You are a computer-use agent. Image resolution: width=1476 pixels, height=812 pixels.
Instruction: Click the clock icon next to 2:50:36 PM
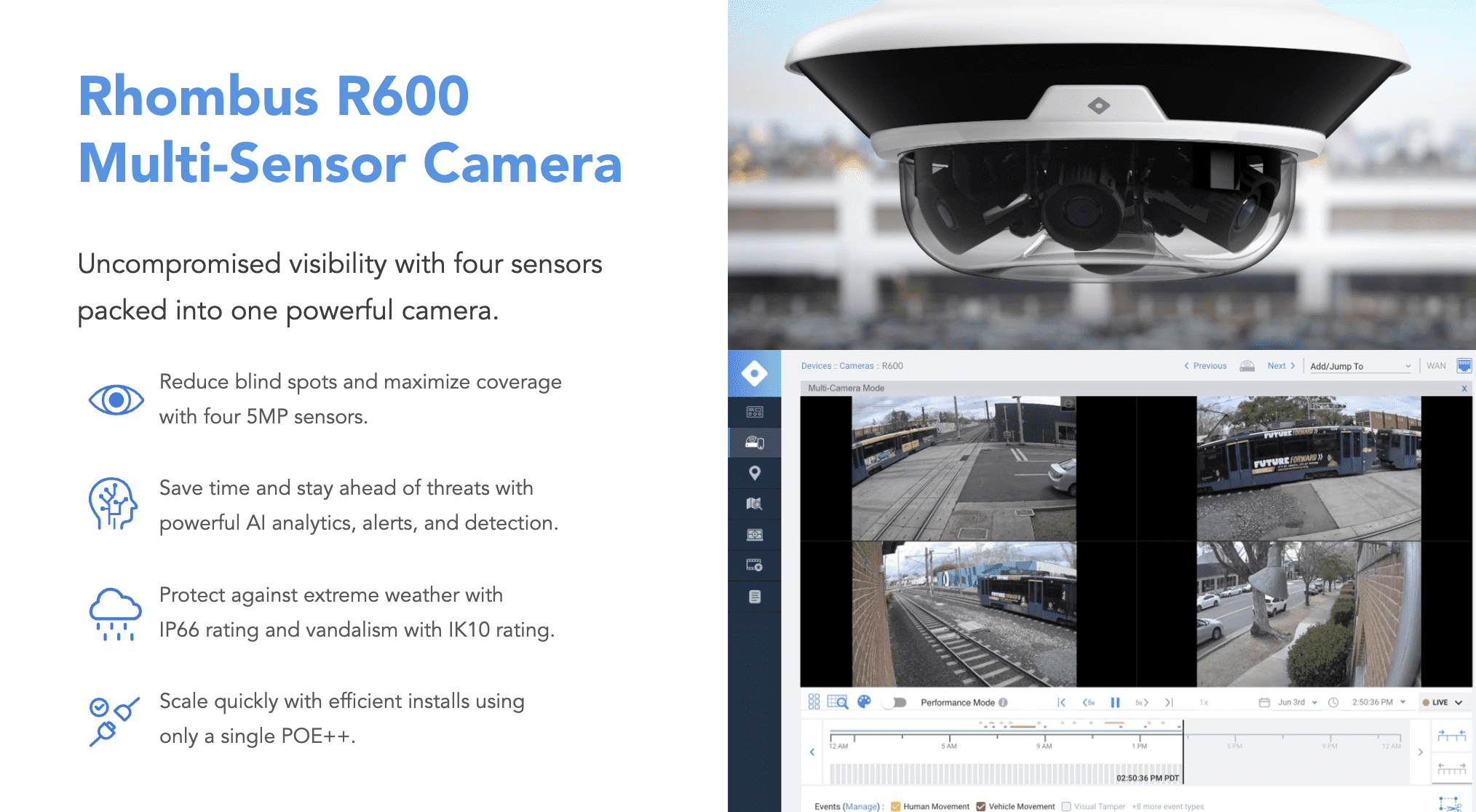[1333, 702]
